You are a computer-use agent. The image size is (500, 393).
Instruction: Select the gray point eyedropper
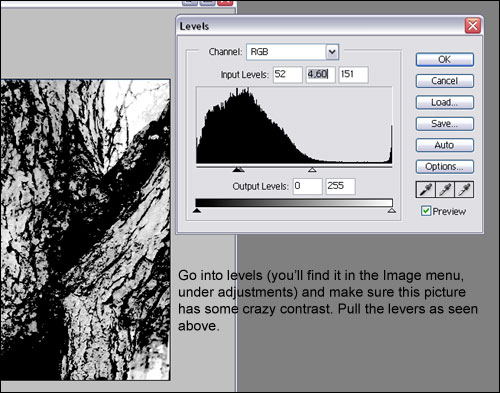coord(445,189)
